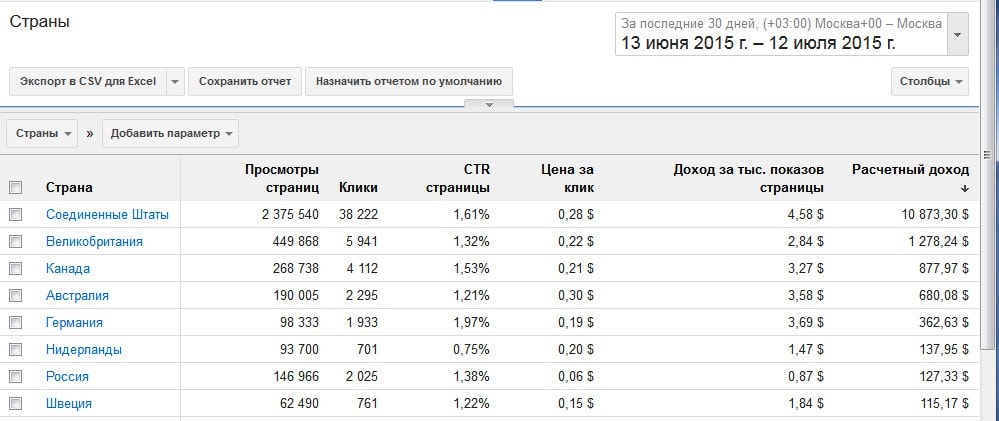Click Экспорт в CSV для Excel button

coord(88,82)
